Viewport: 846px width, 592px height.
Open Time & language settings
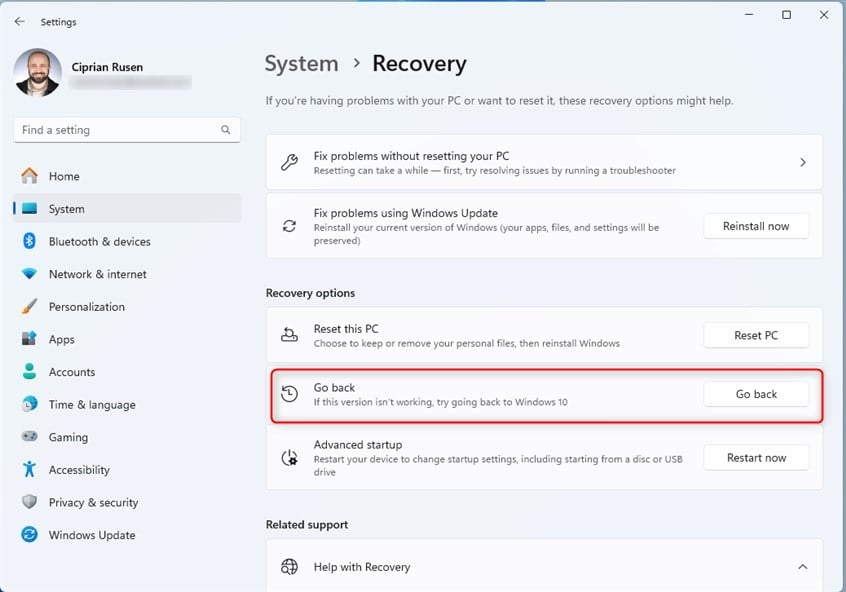(x=127, y=404)
